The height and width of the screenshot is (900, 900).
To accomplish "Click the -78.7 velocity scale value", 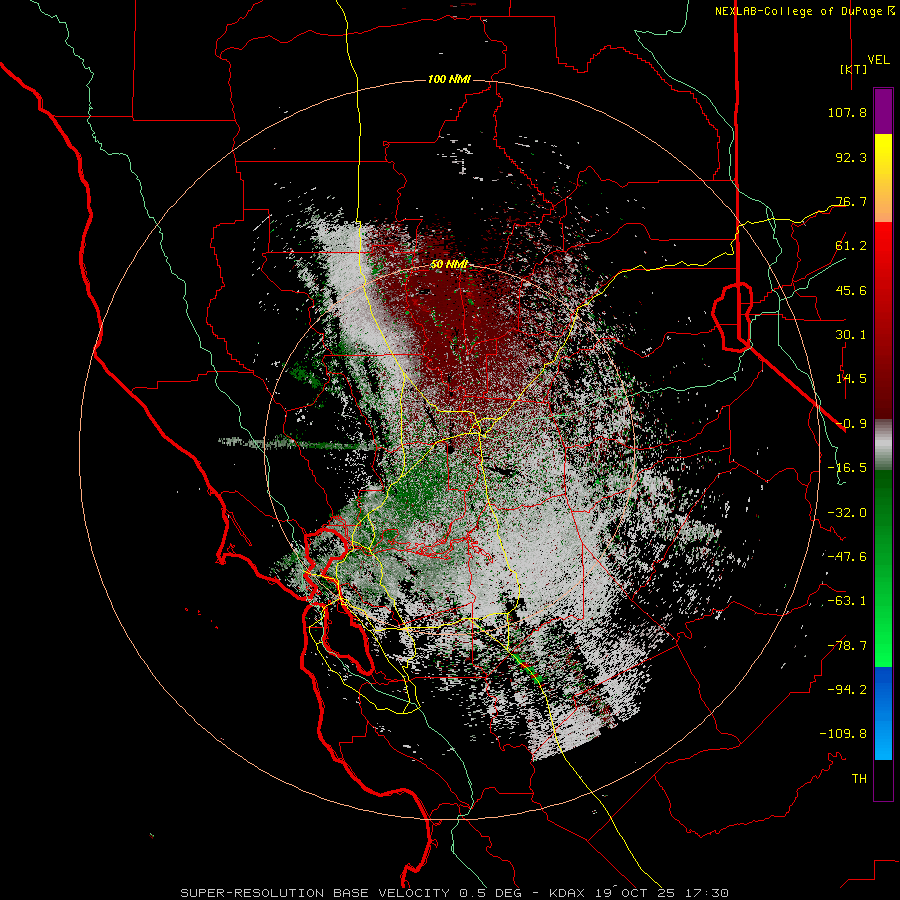I will [847, 646].
